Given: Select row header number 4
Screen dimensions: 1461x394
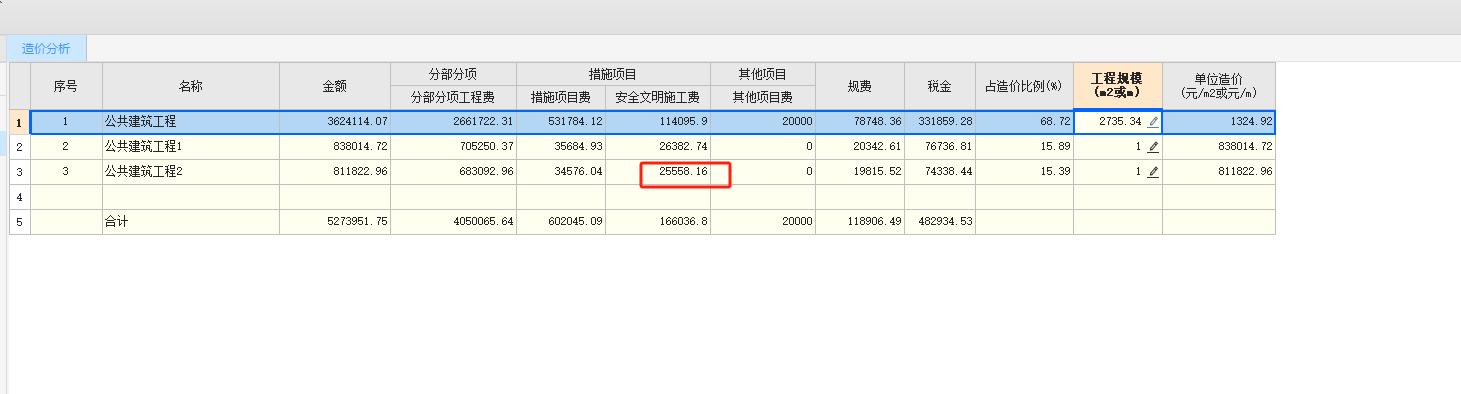Looking at the screenshot, I should [20, 197].
